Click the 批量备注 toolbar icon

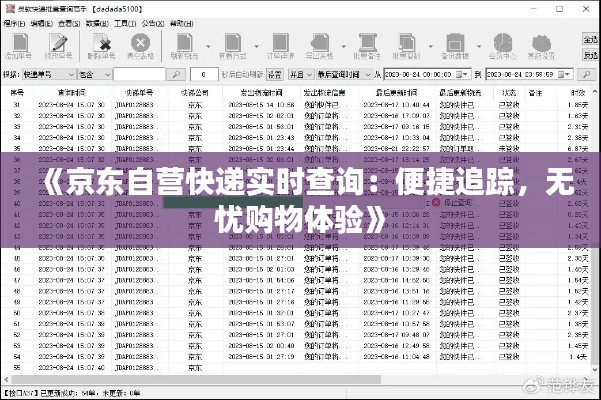[x=367, y=46]
